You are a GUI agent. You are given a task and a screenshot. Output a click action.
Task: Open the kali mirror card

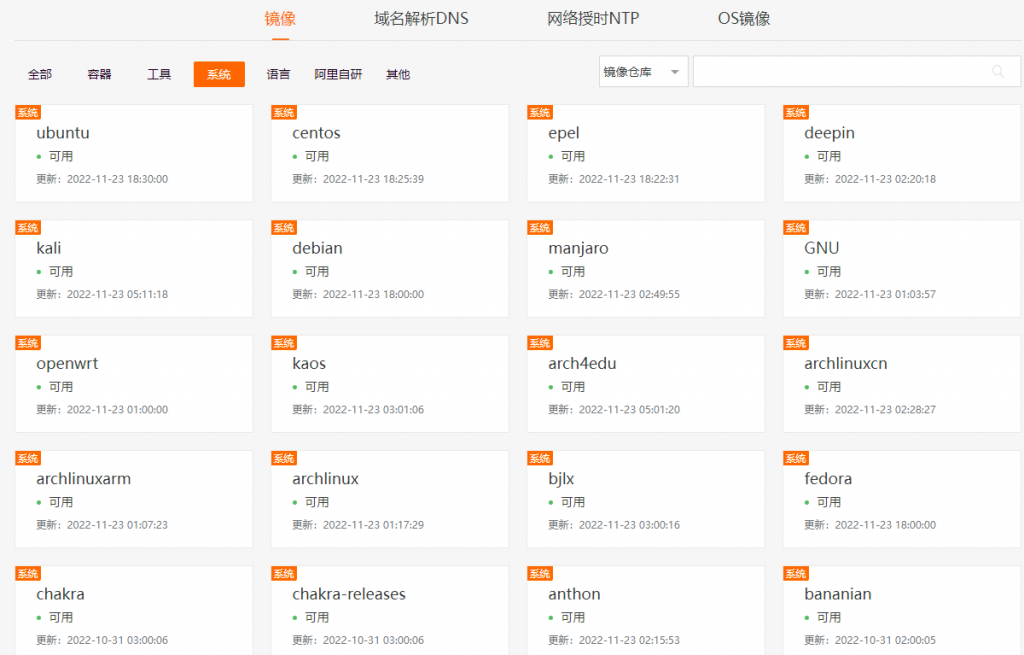(x=134, y=268)
